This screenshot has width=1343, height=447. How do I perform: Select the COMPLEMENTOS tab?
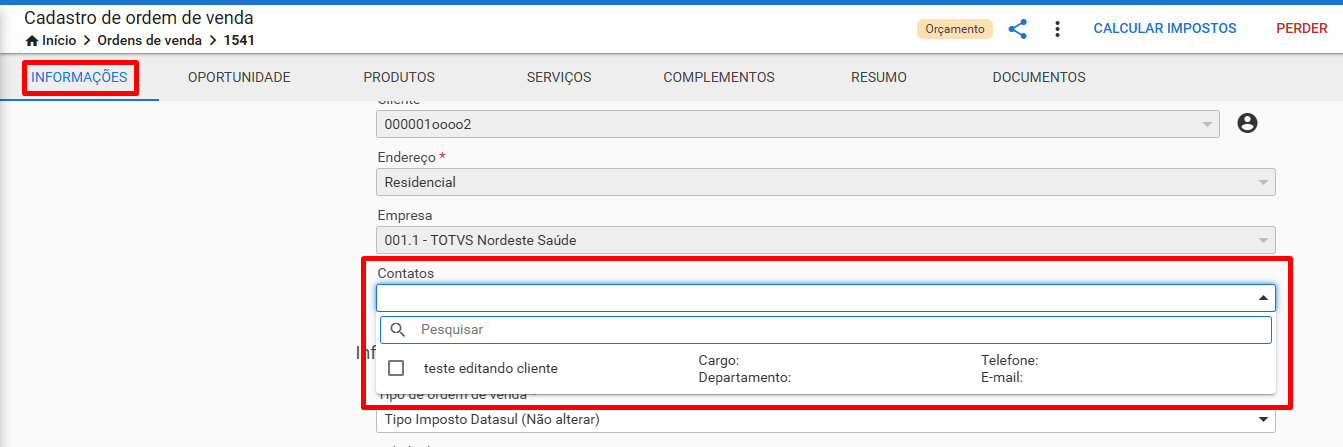719,77
